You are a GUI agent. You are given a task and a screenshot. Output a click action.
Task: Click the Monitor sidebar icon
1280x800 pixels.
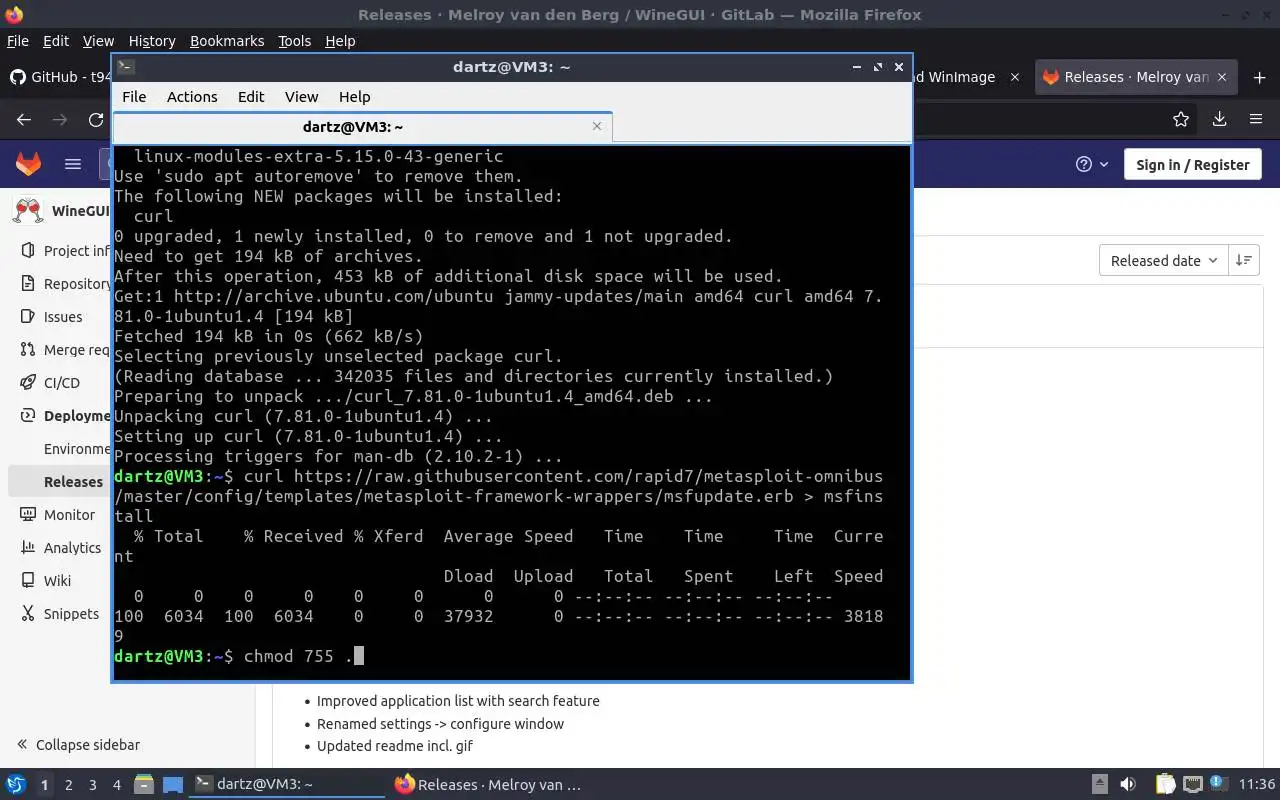coord(27,515)
